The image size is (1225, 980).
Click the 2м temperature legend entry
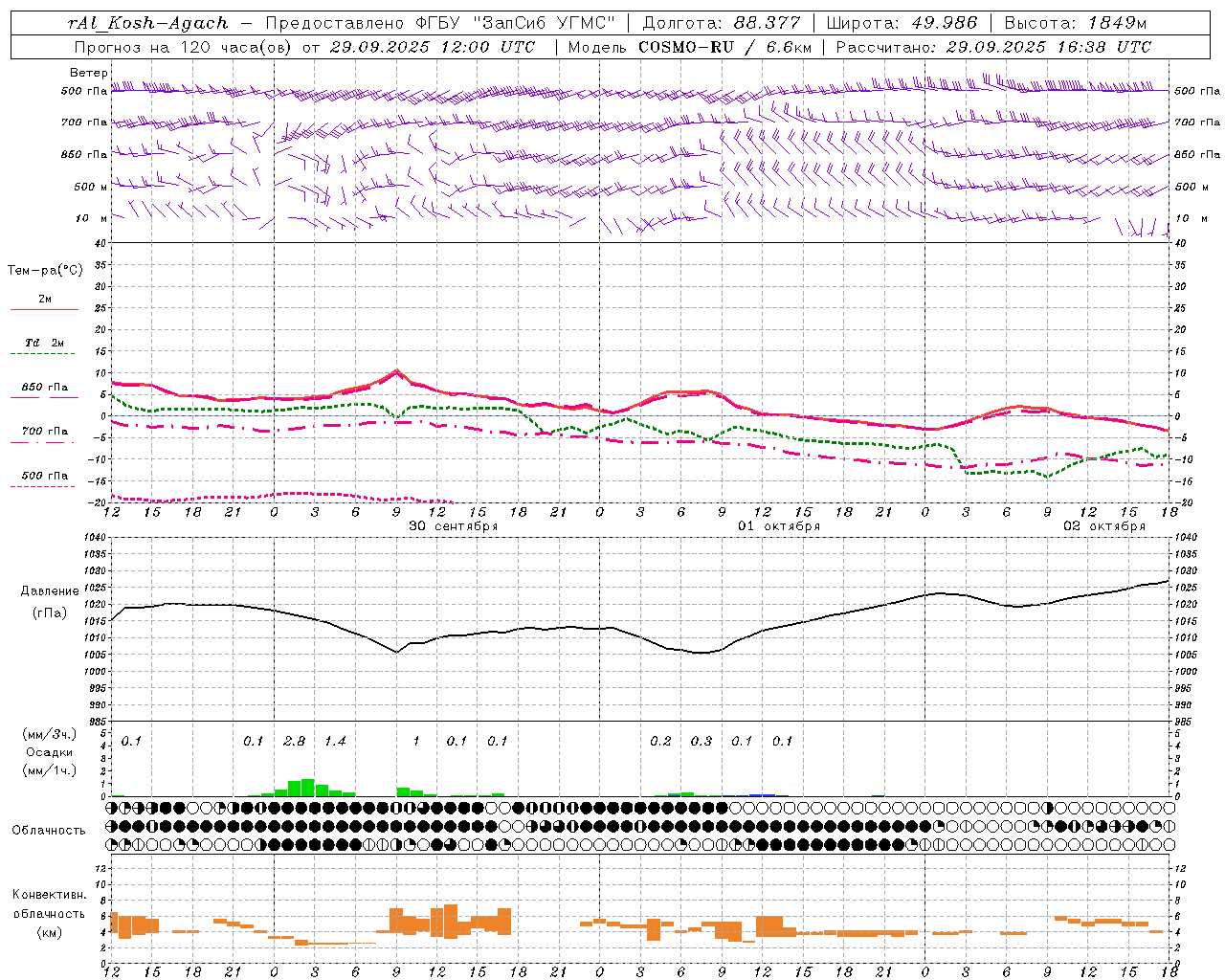pyautogui.click(x=45, y=300)
